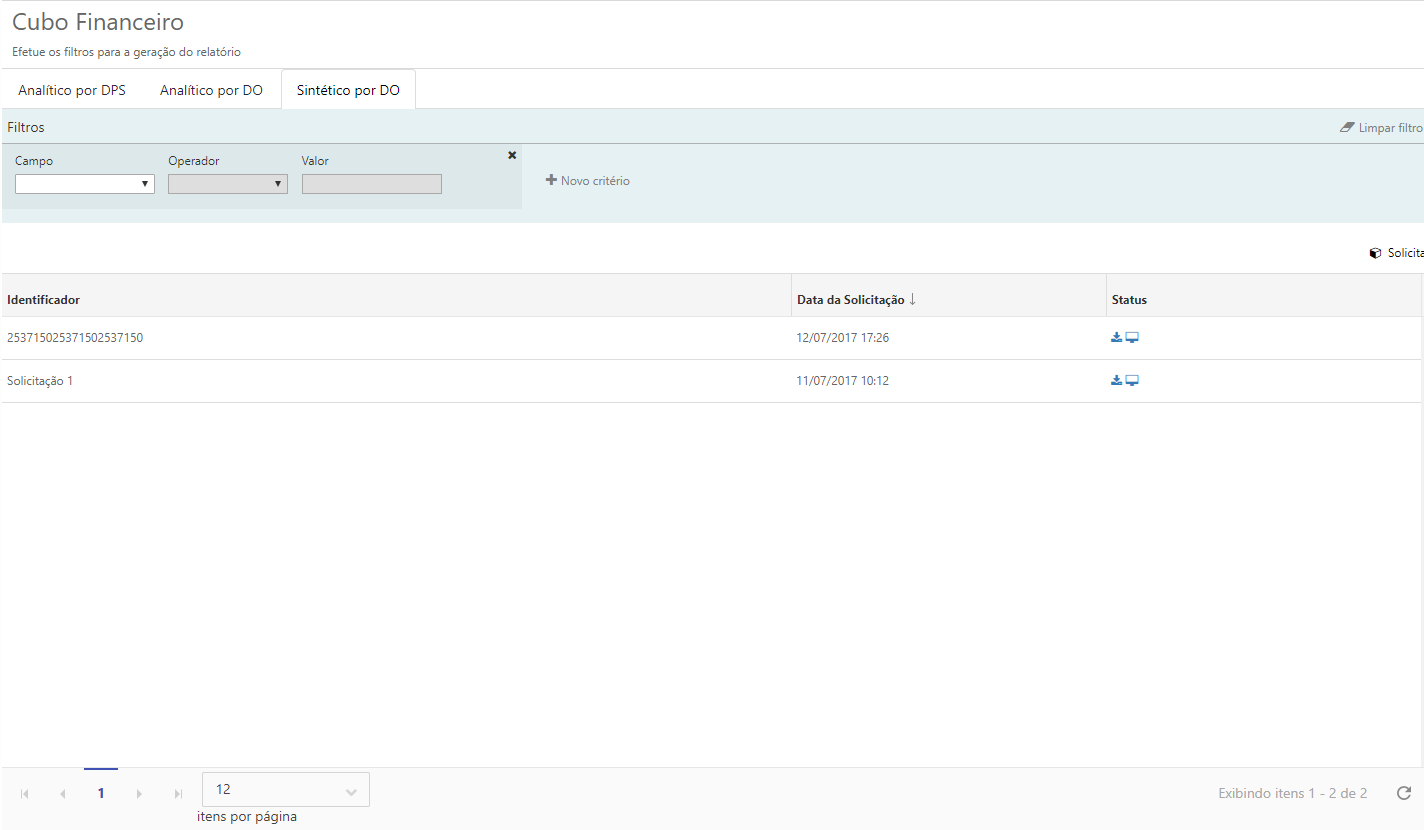Switch to Analítico por DPS tab

point(72,90)
